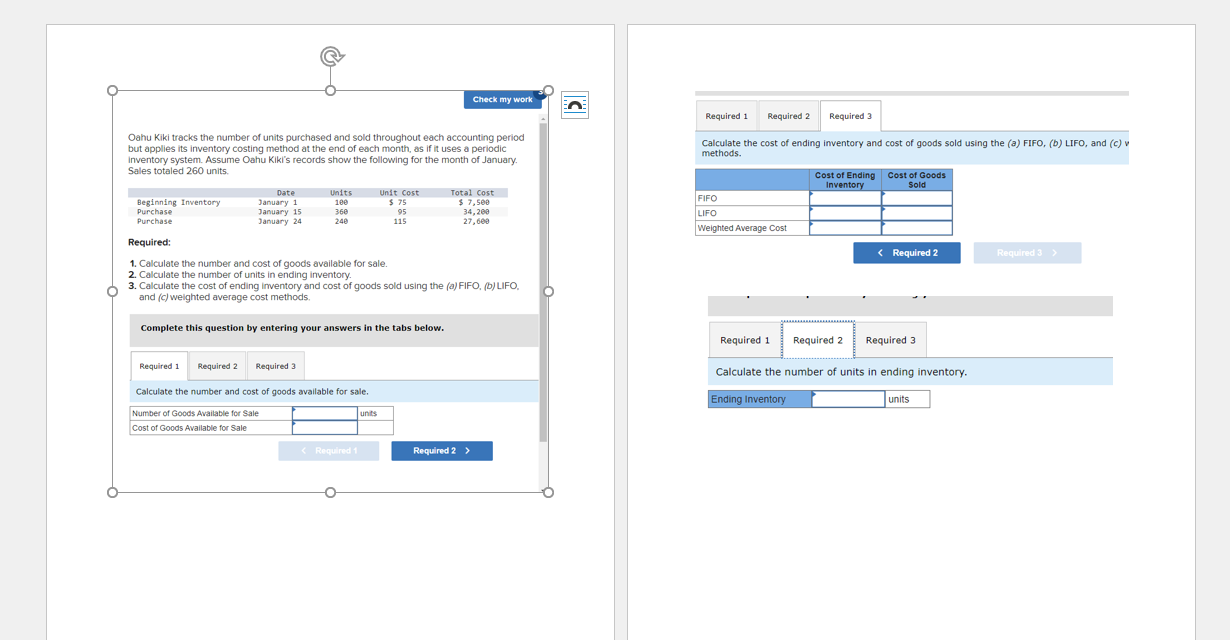The height and width of the screenshot is (640, 1230).
Task: Click "Calculate the number of units in ending inventory" on right page
Action: tap(841, 372)
